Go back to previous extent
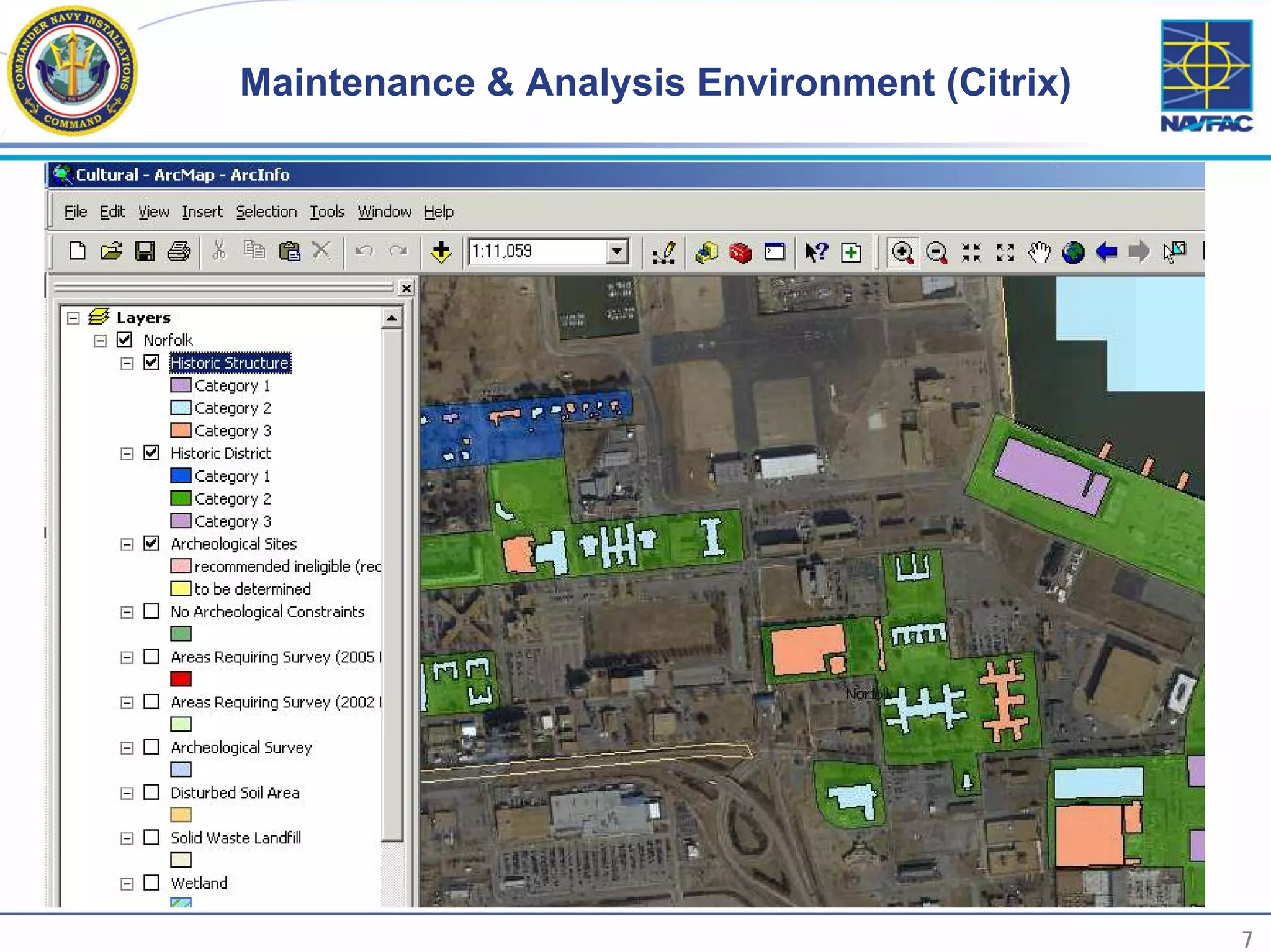Screen dimensions: 1271x952 1107,252
